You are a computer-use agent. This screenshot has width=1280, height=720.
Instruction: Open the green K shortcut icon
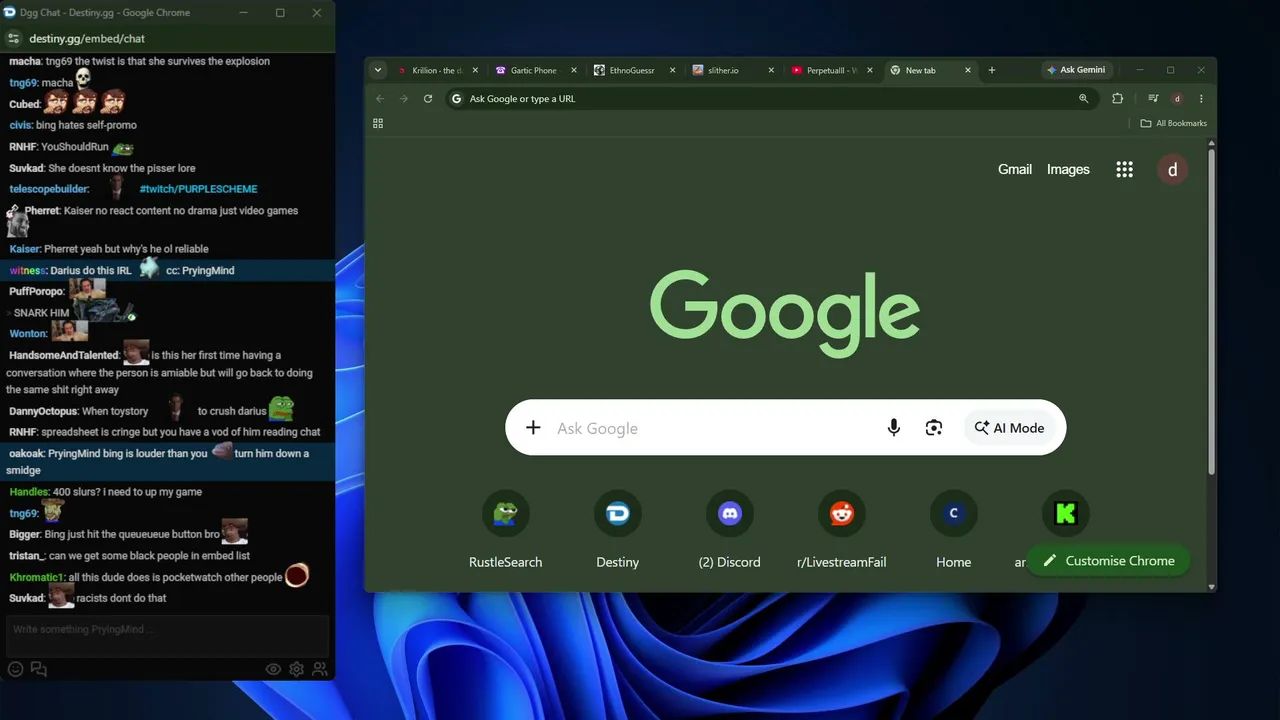tap(1065, 513)
